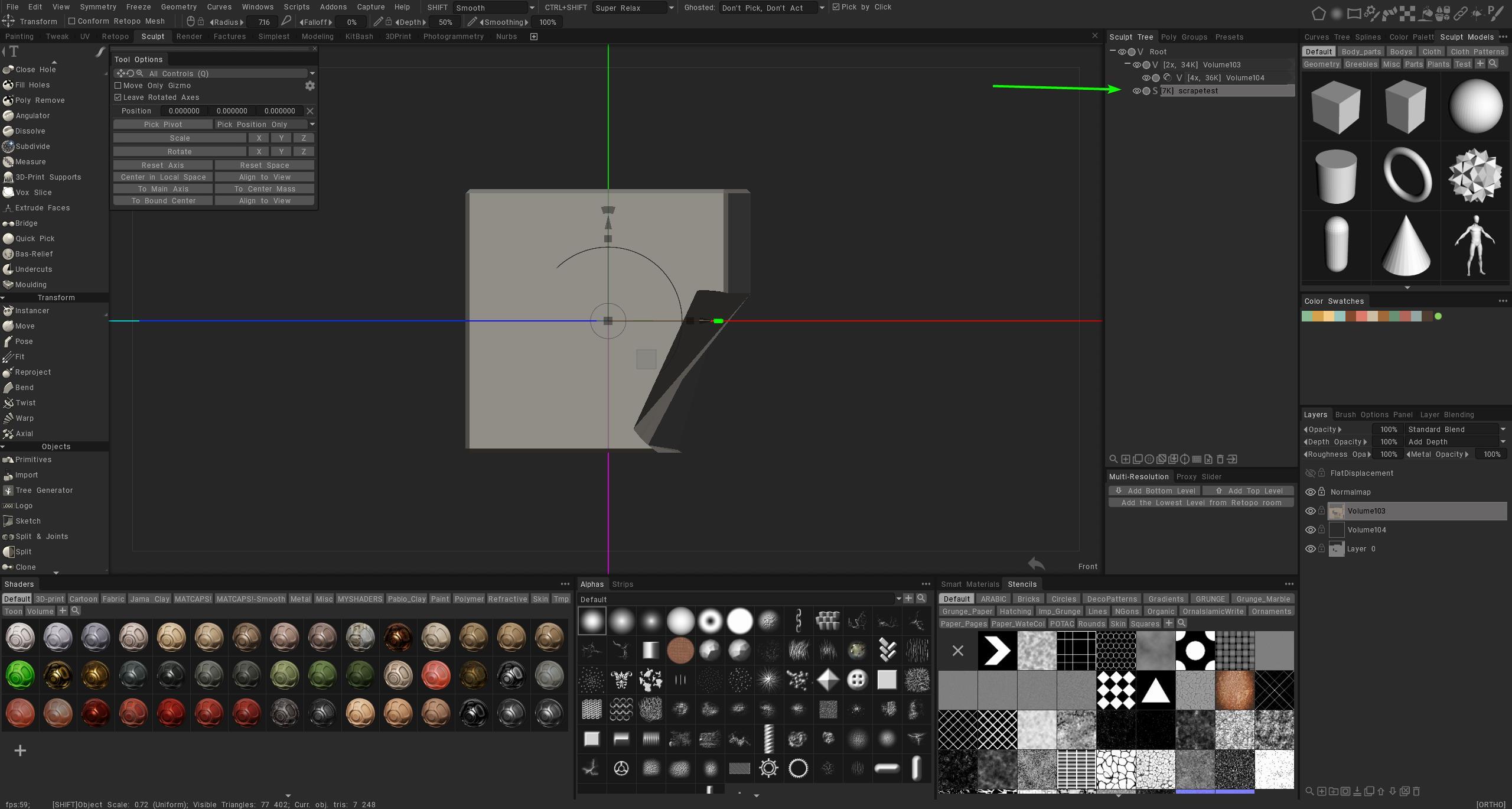Click the Radius slider value
Viewport: 1512px width, 809px height.
tap(263, 22)
